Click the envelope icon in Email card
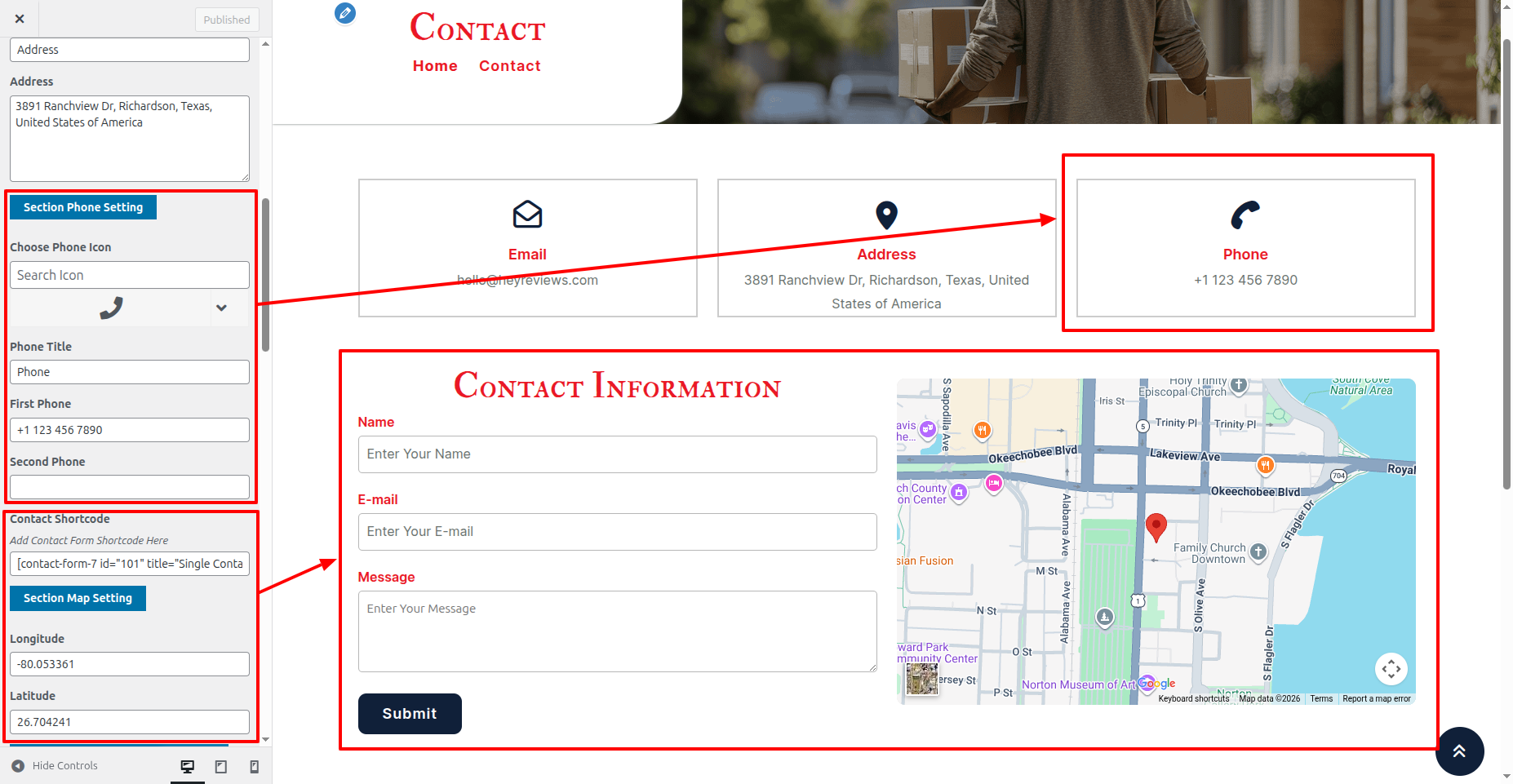 527,215
